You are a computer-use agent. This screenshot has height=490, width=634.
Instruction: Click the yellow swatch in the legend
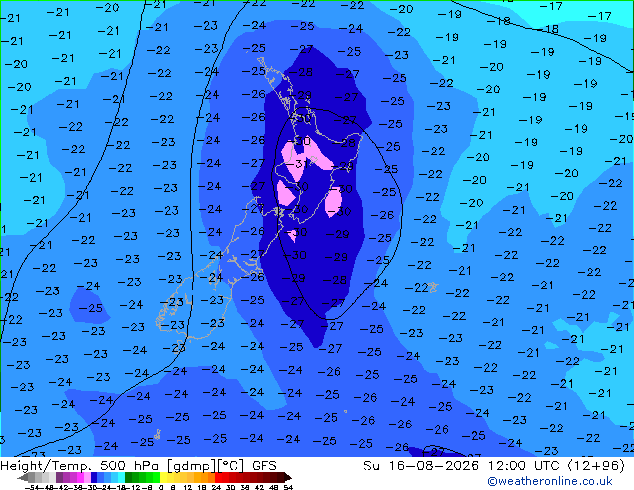coord(164,477)
